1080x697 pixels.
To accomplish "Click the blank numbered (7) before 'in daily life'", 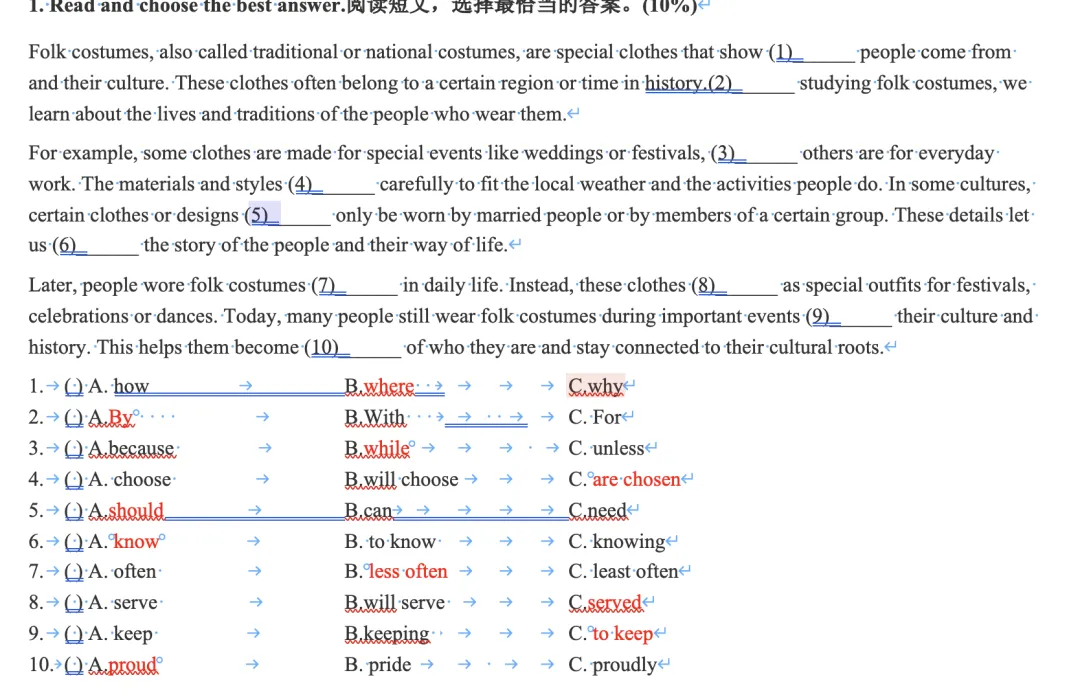I will (355, 285).
